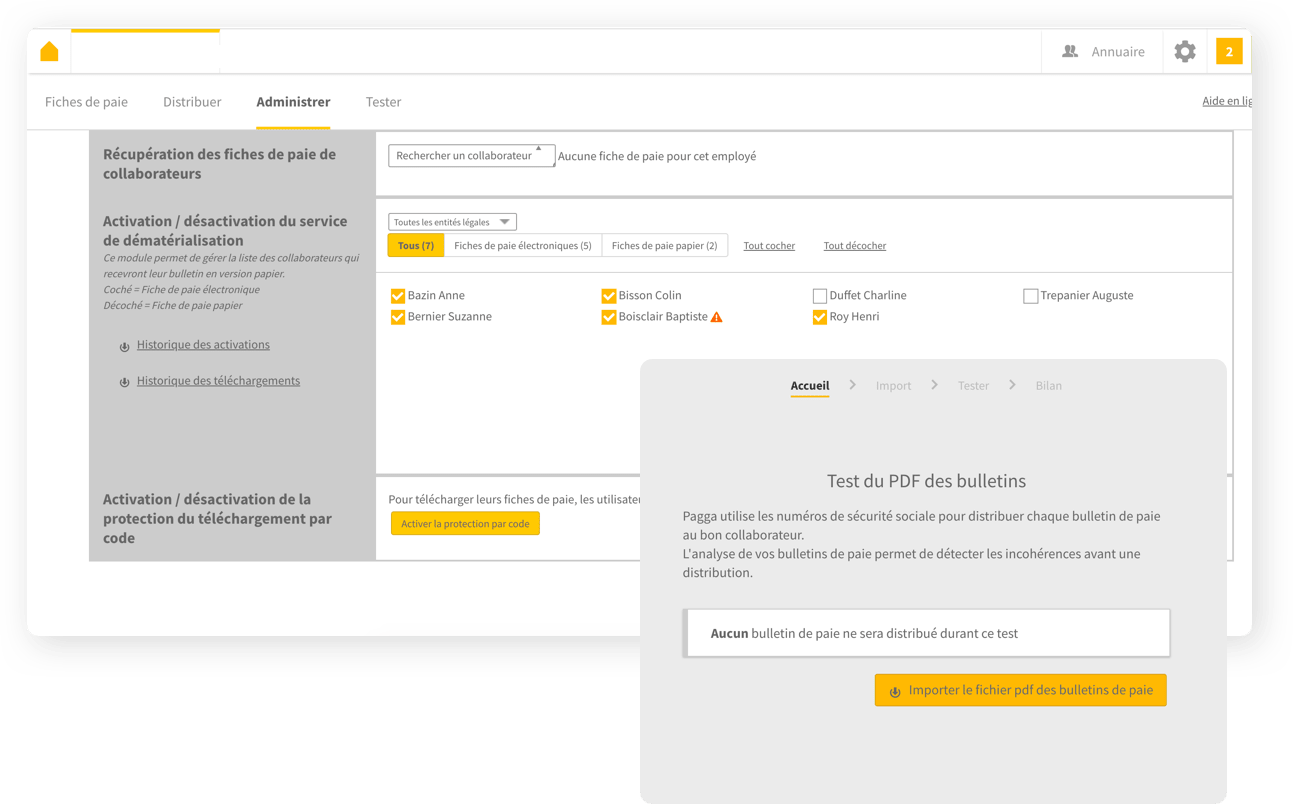Click the Tout décocher link
Viewport: 1293px width, 804px height.
(855, 246)
